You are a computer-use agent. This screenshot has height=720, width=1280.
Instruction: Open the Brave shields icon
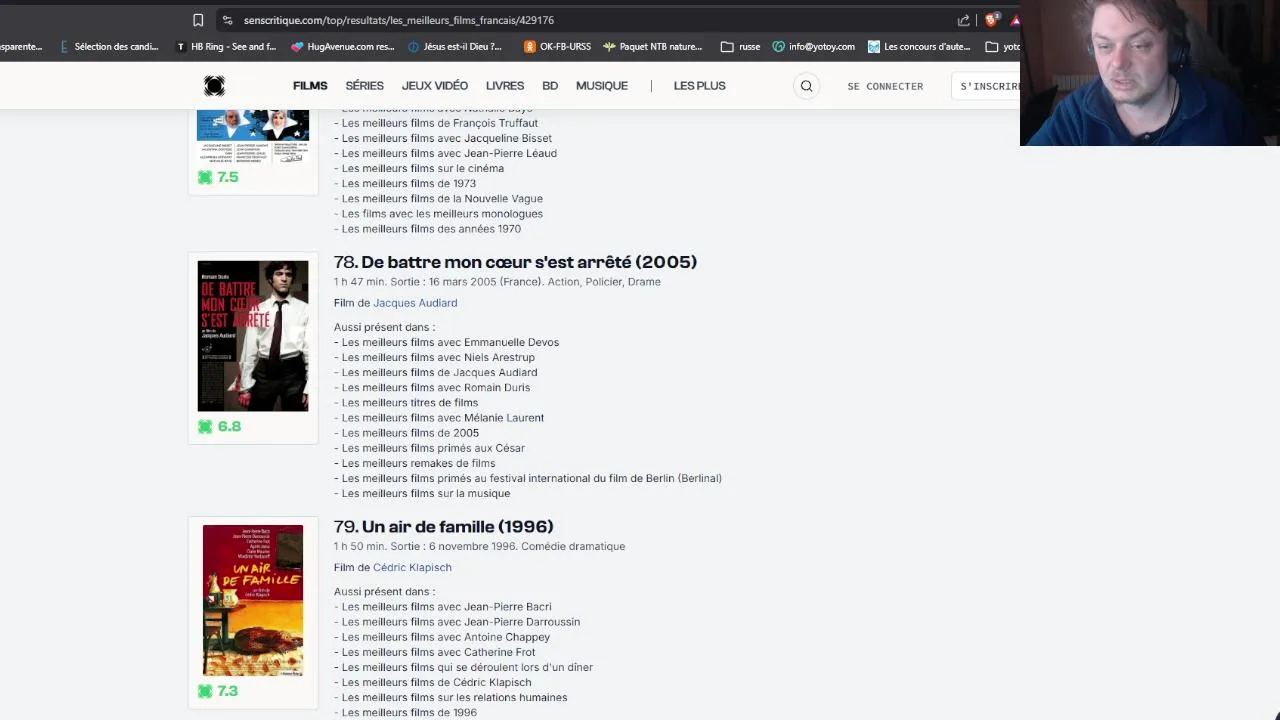tap(992, 20)
